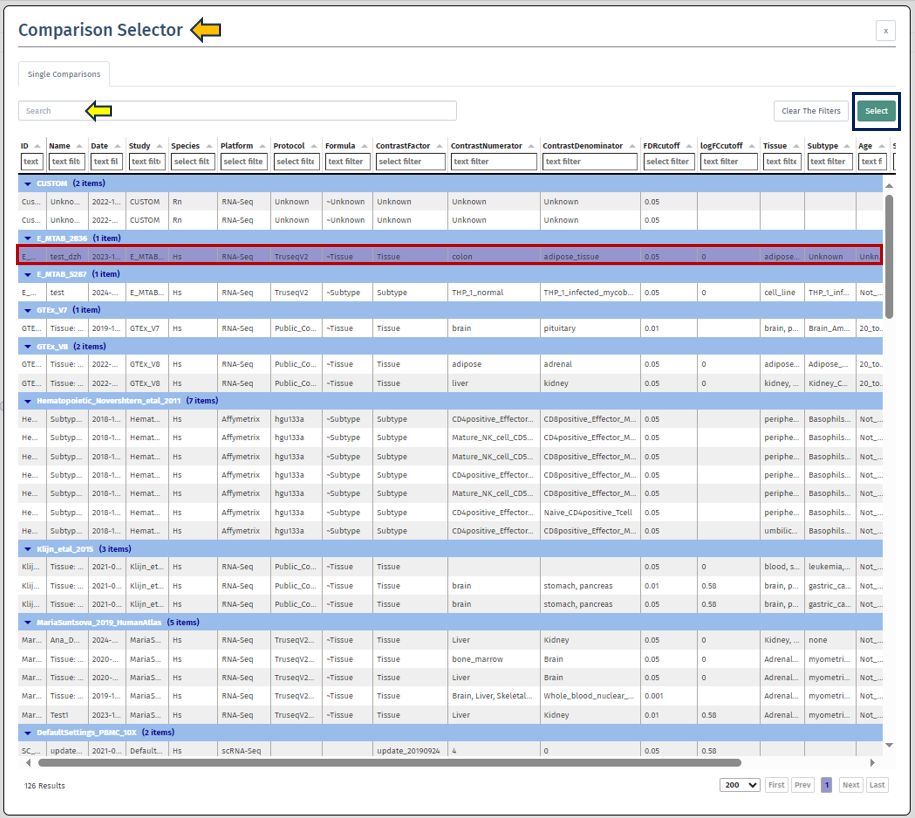Collapse the CUSTOM group
The height and width of the screenshot is (818, 915).
(27, 183)
